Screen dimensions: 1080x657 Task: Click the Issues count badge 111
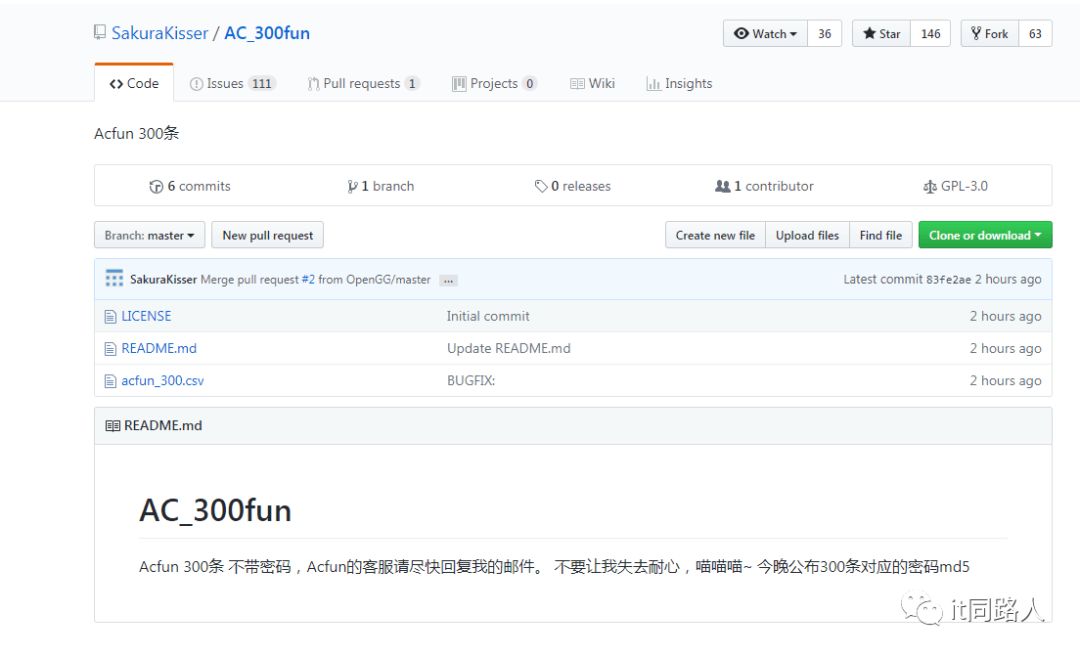point(262,83)
